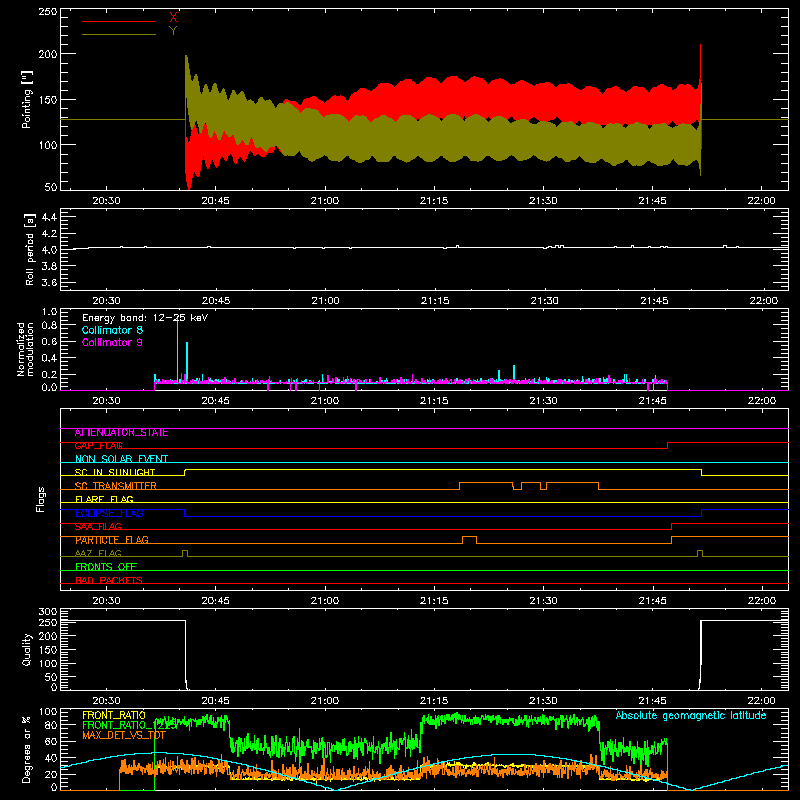Image resolution: width=800 pixels, height=800 pixels.
Task: Click the 3.6 tick on Roll period axis
Action: pyautogui.click(x=49, y=282)
